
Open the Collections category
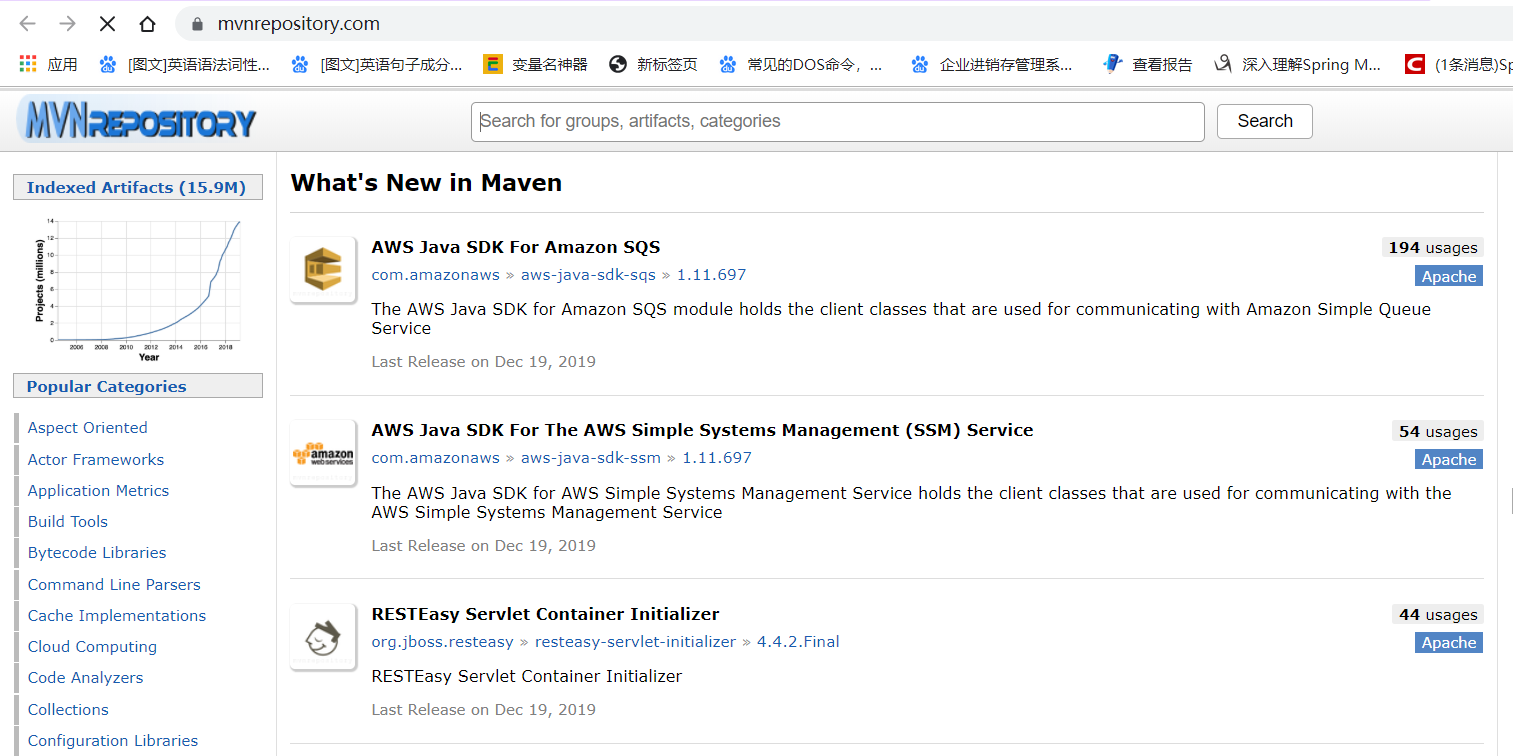tap(68, 709)
